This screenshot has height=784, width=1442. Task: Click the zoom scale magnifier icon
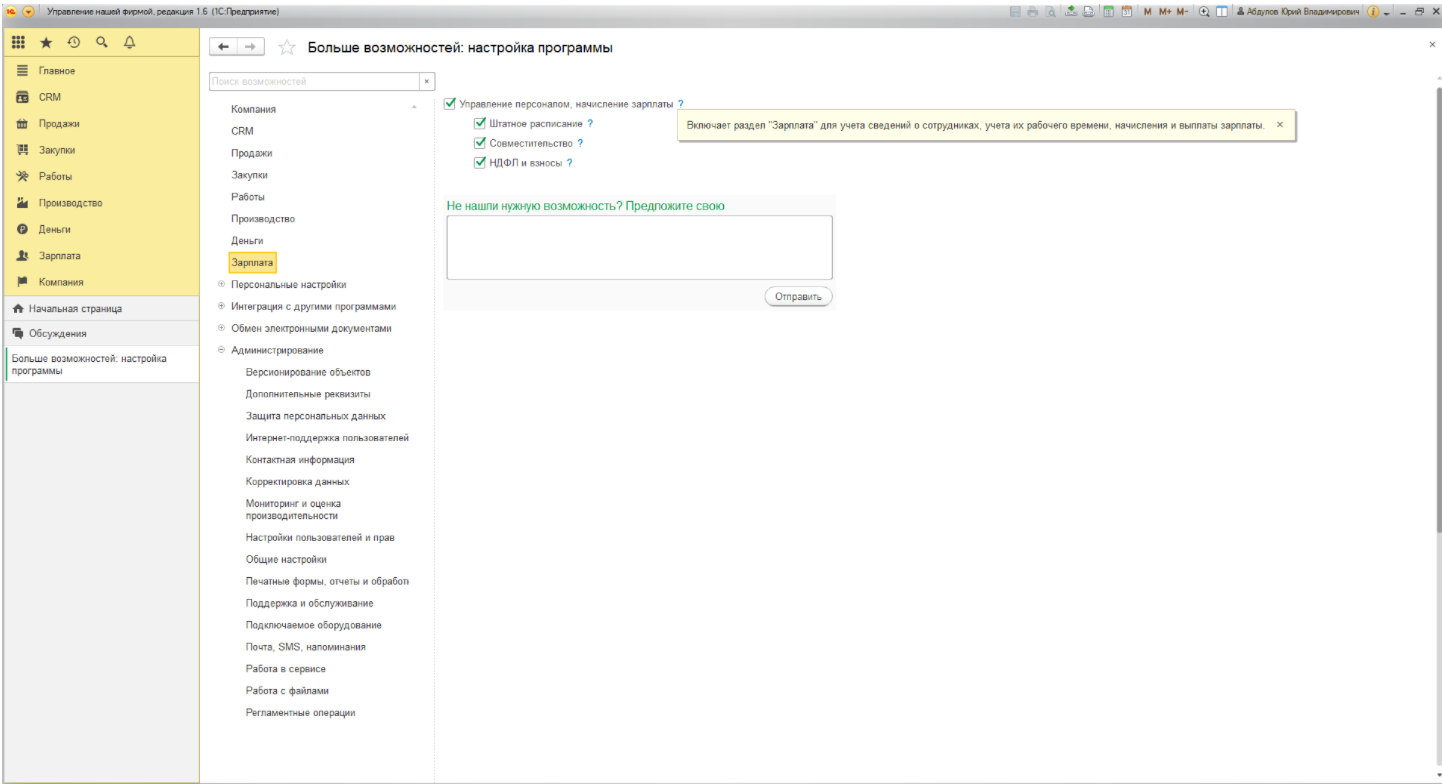[1204, 11]
